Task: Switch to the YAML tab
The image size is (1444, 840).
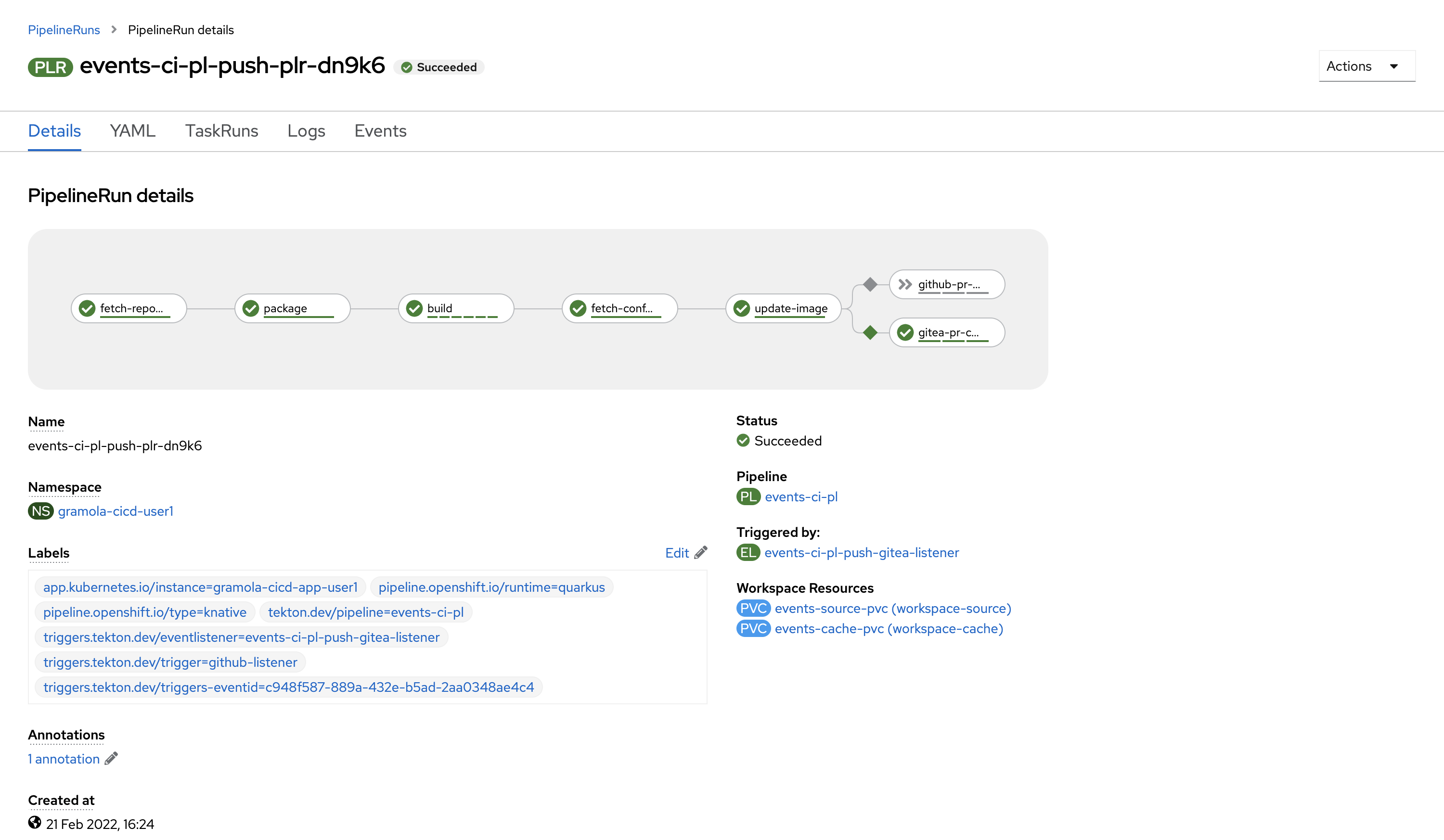Action: tap(132, 131)
